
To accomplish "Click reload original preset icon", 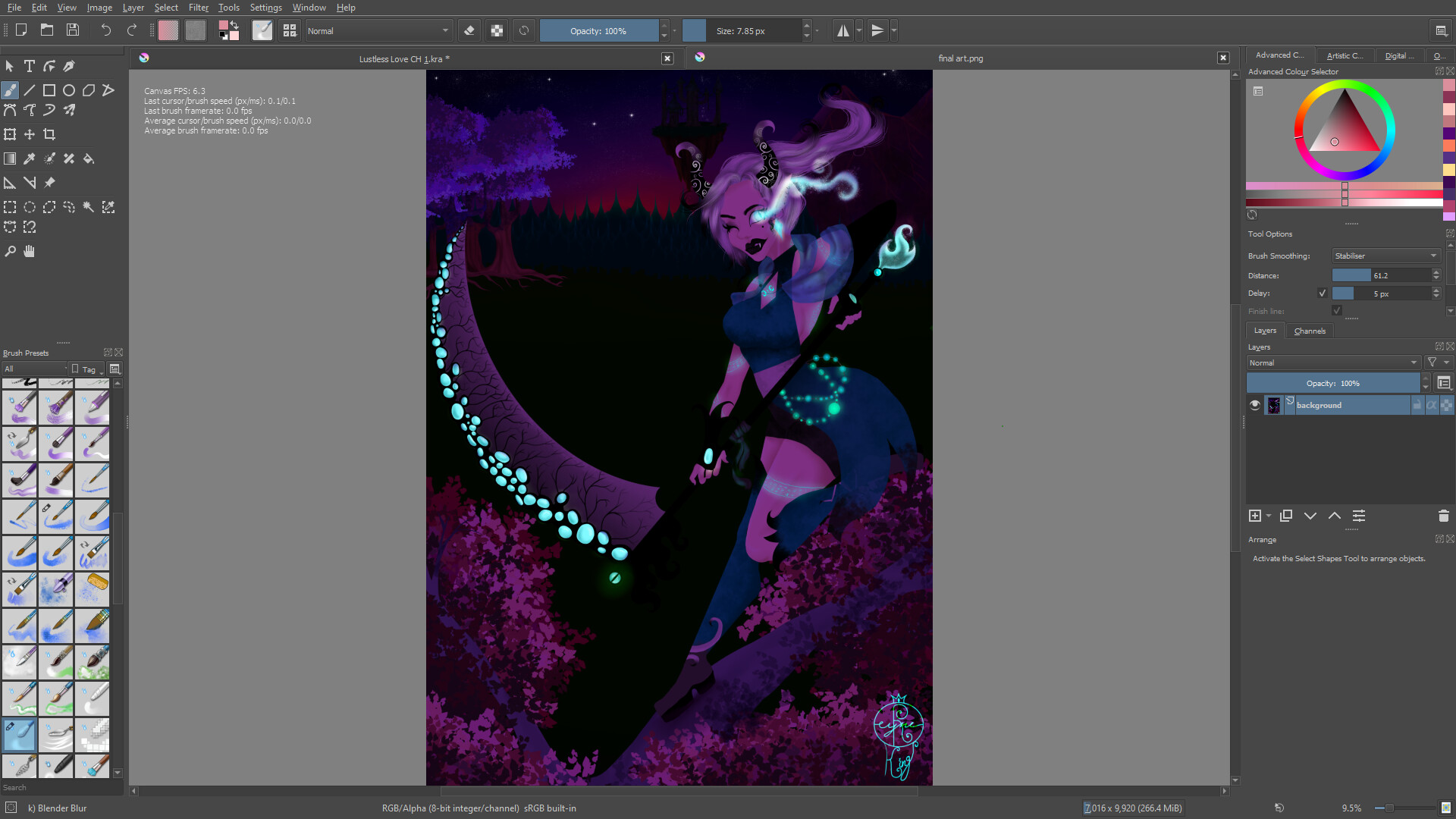I will tap(524, 31).
